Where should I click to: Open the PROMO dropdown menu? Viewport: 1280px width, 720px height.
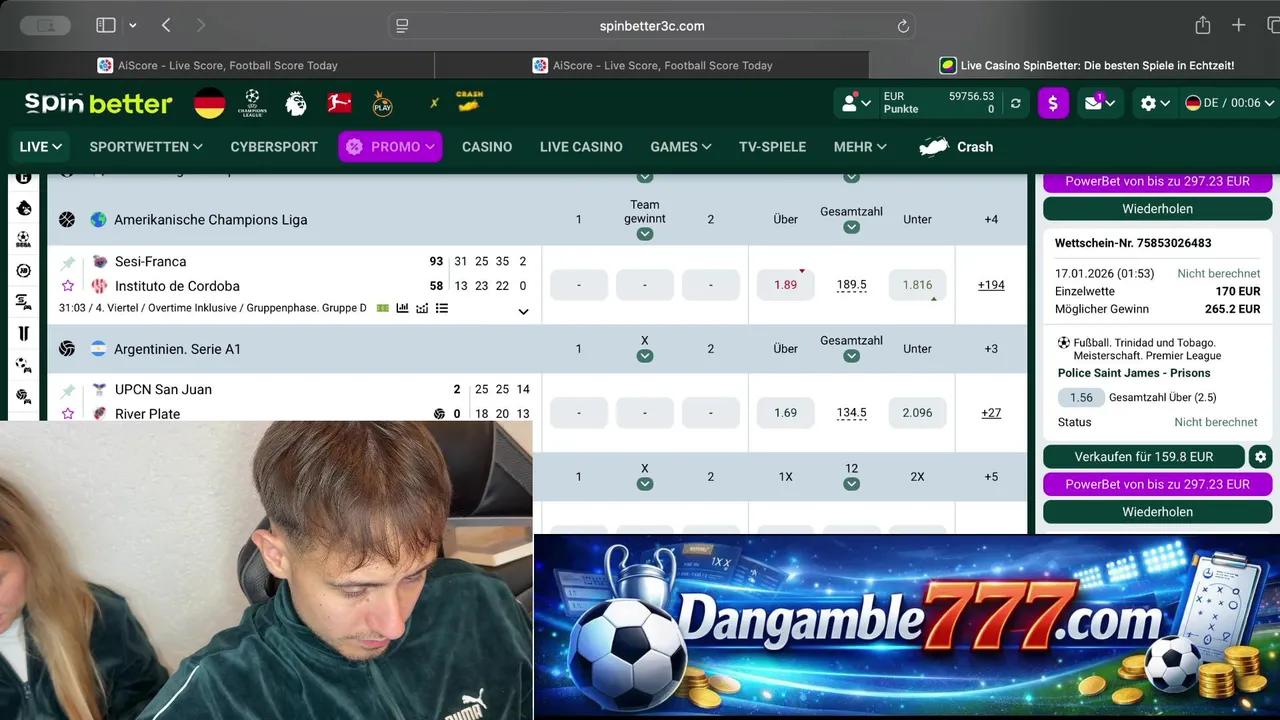[390, 147]
